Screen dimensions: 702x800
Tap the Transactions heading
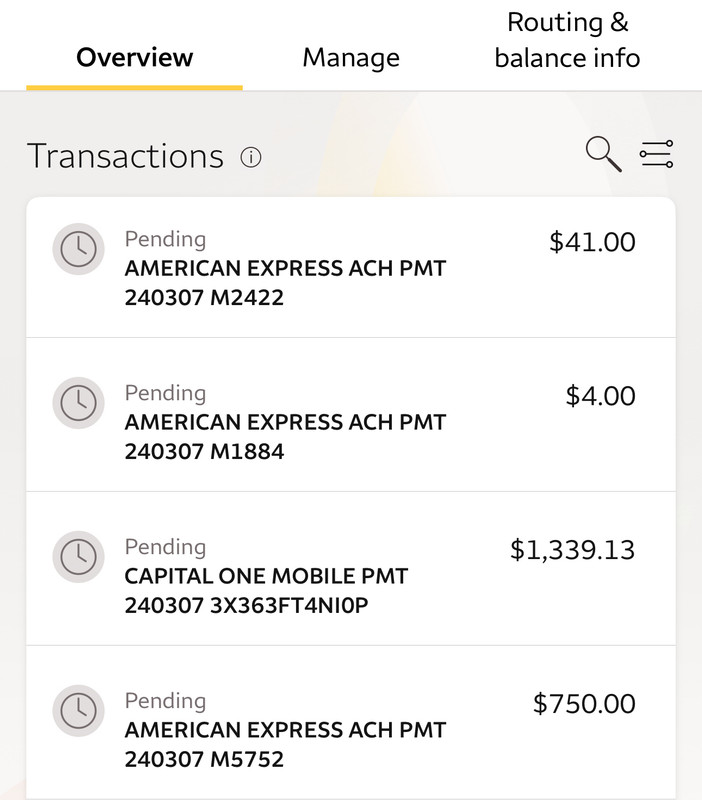coord(126,156)
